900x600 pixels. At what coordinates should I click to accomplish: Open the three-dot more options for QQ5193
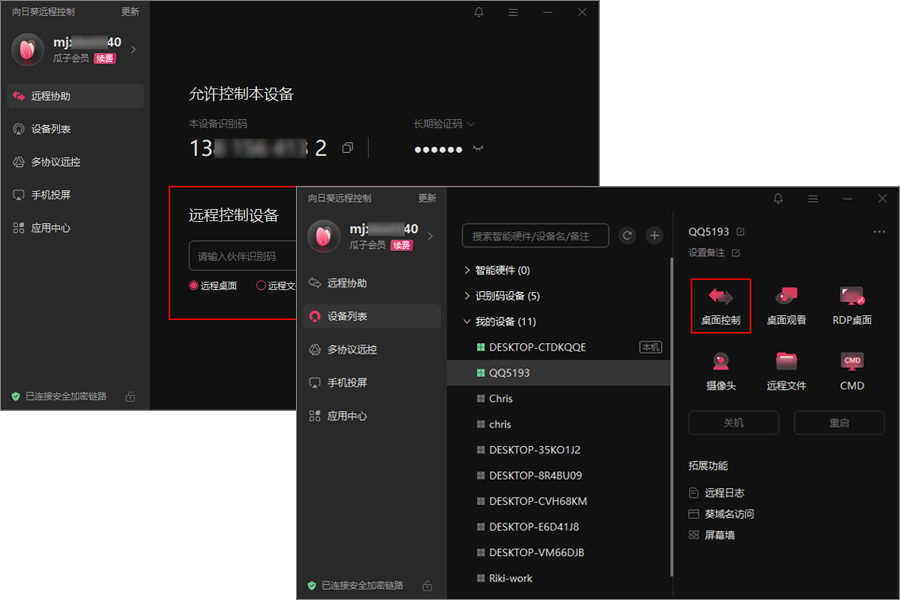pyautogui.click(x=879, y=232)
